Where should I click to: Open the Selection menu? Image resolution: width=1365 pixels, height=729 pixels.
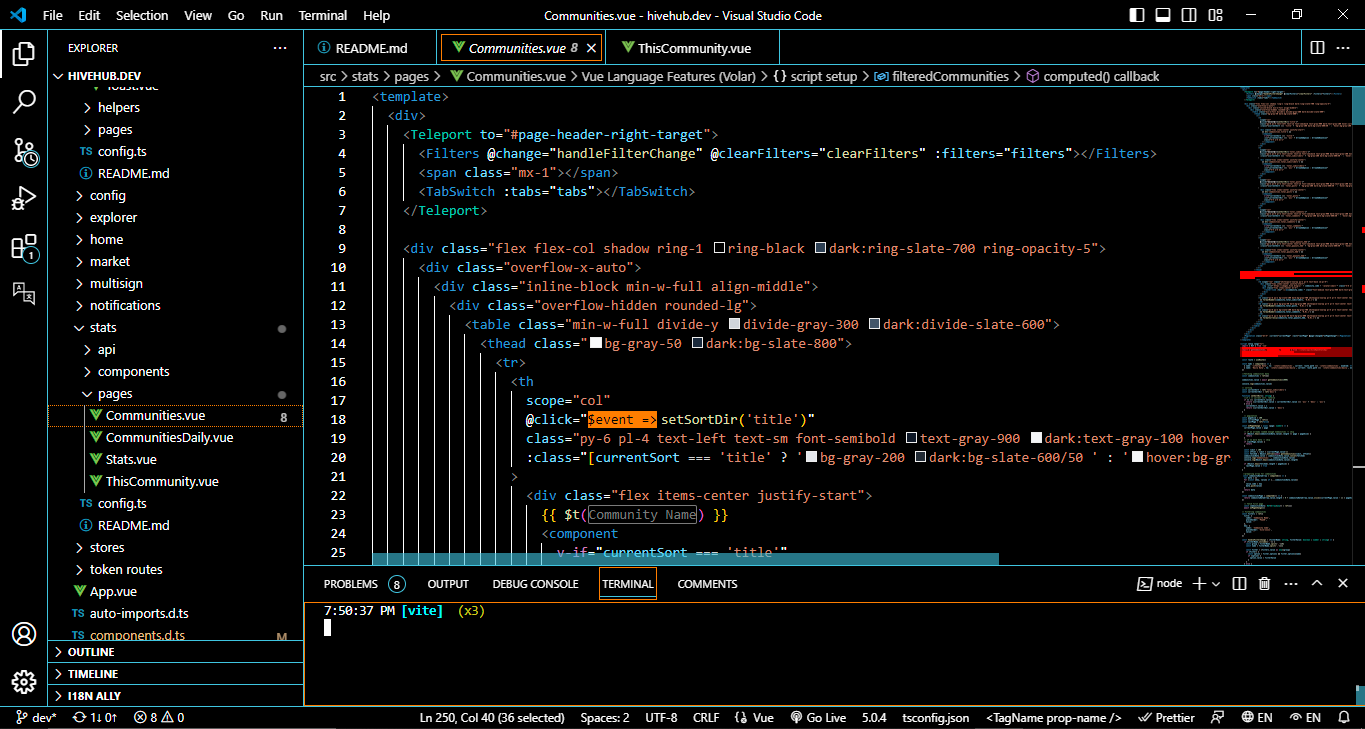coord(142,15)
